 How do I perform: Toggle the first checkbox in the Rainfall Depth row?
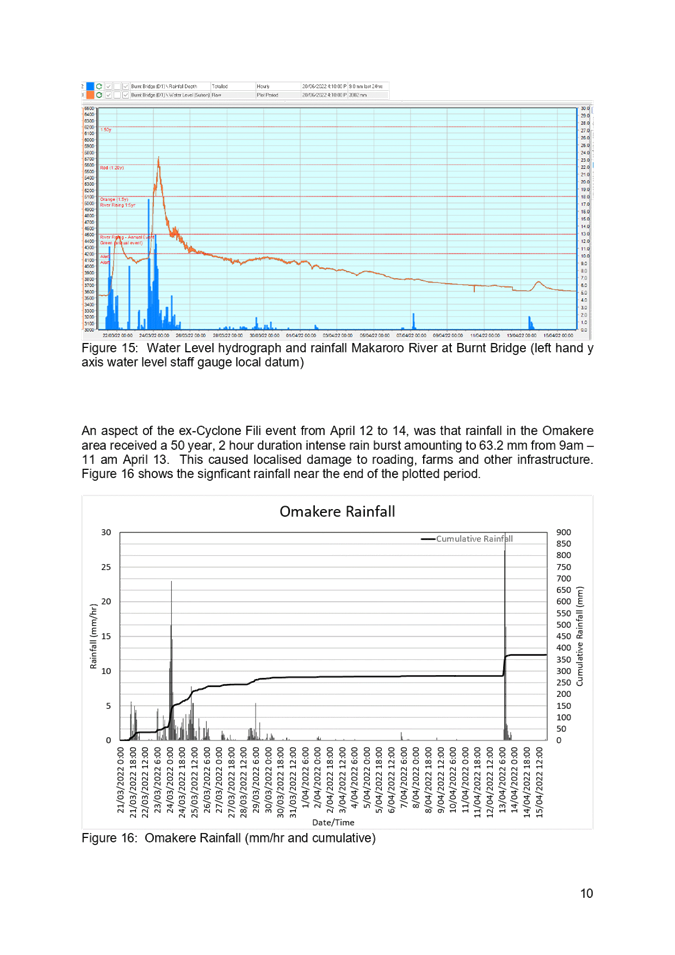click(x=108, y=86)
